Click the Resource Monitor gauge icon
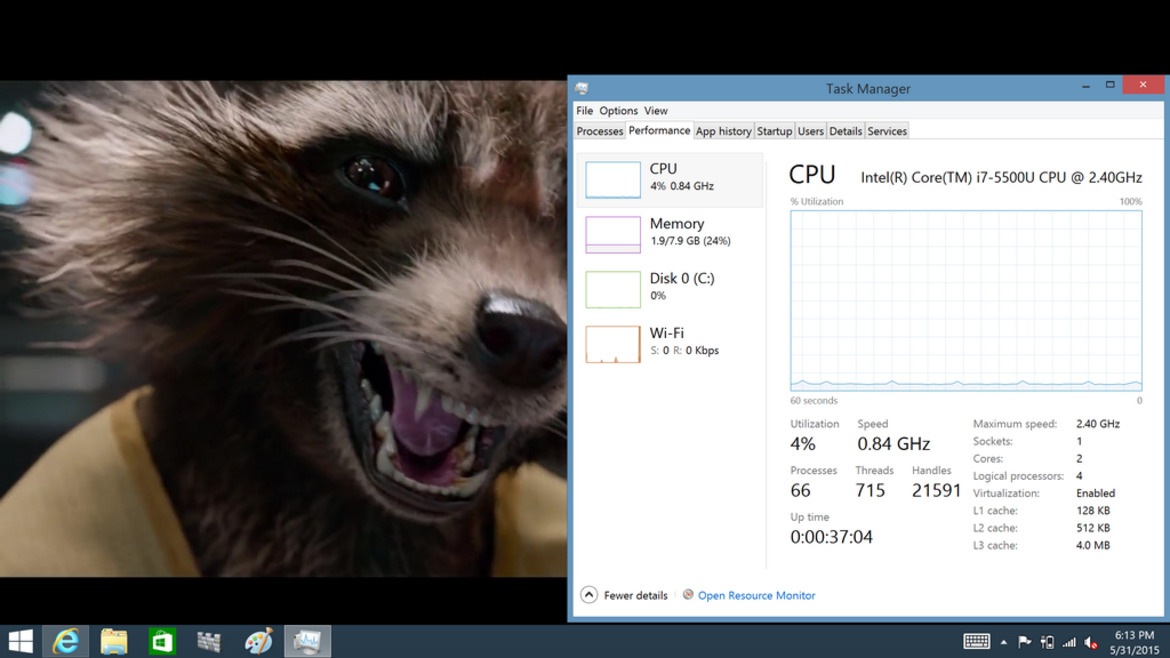Viewport: 1170px width, 658px height. click(x=688, y=595)
